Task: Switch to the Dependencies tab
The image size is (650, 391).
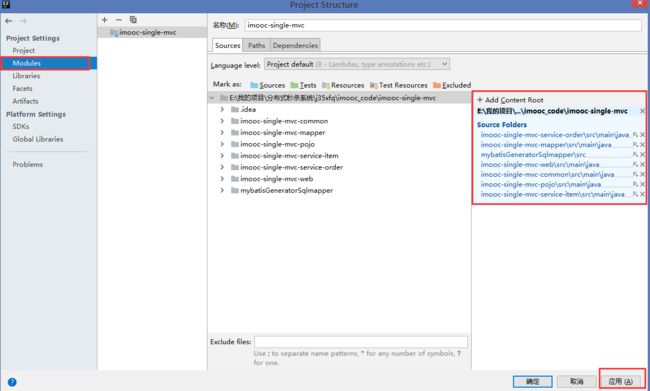Action: pyautogui.click(x=295, y=45)
